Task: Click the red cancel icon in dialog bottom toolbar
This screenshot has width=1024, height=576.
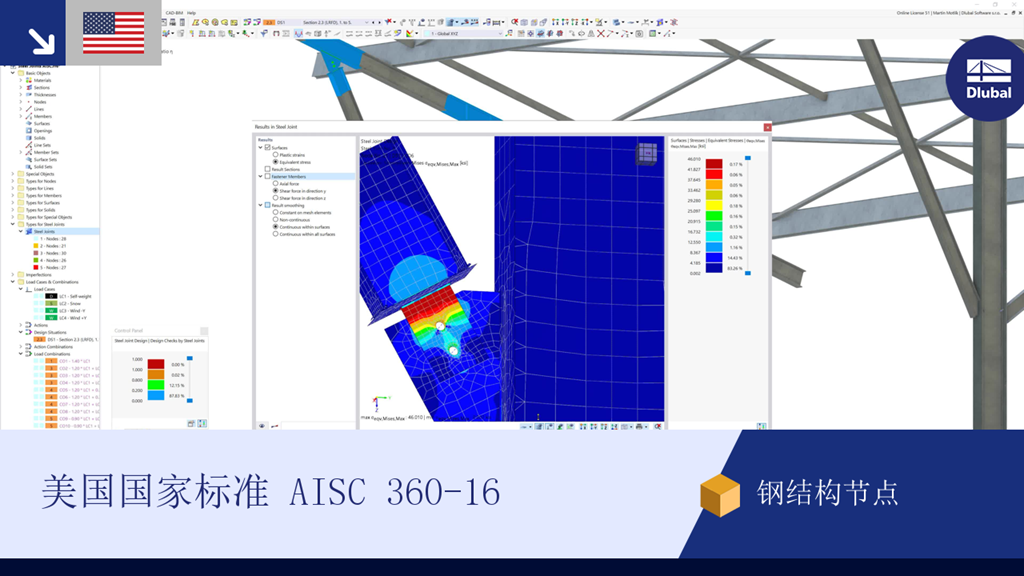Action: tap(658, 426)
